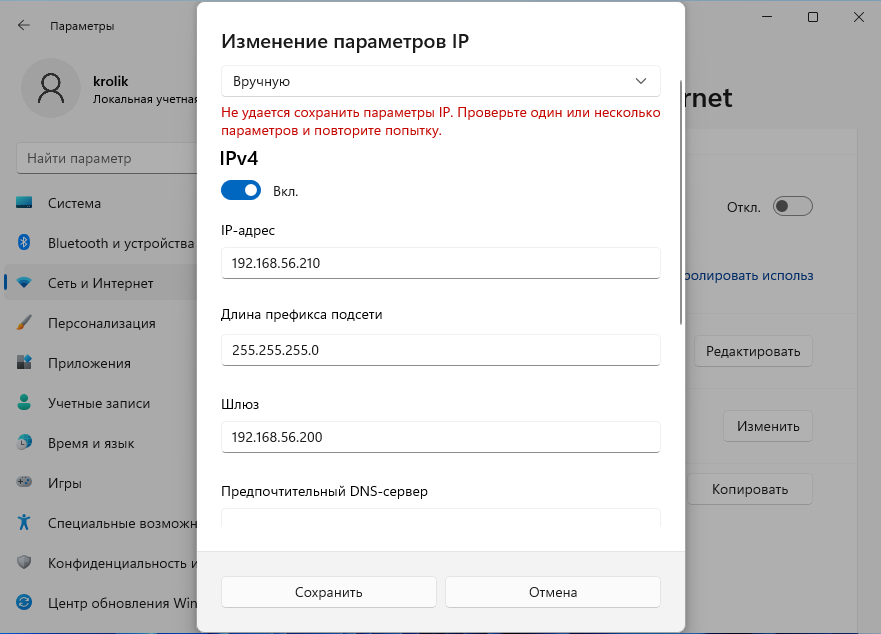Focus the IP-адрес field

440,263
